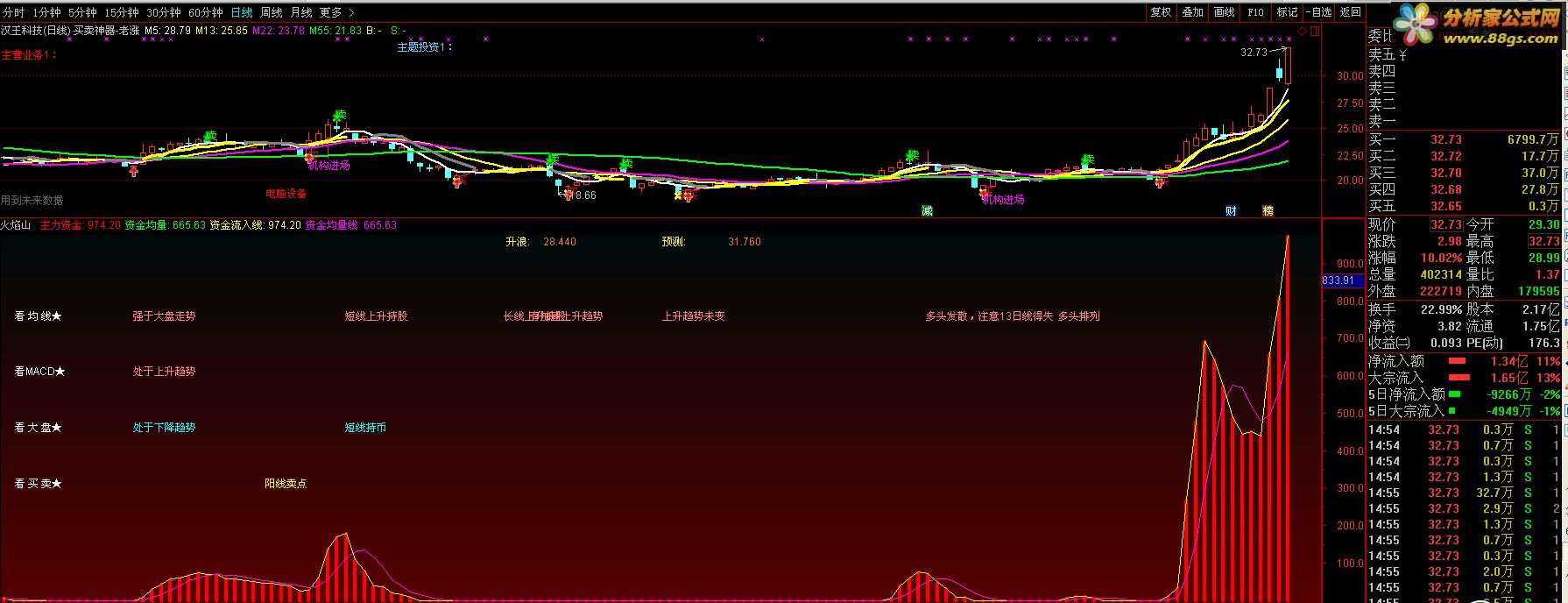Click the 看买卖★ row label
Screen dimensions: 1568x603
(38, 484)
